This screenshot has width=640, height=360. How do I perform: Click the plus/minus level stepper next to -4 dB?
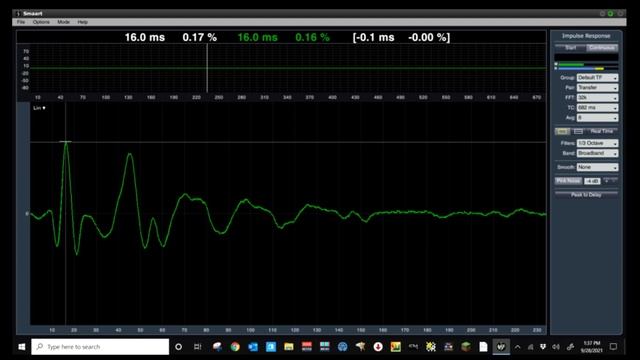[610, 181]
